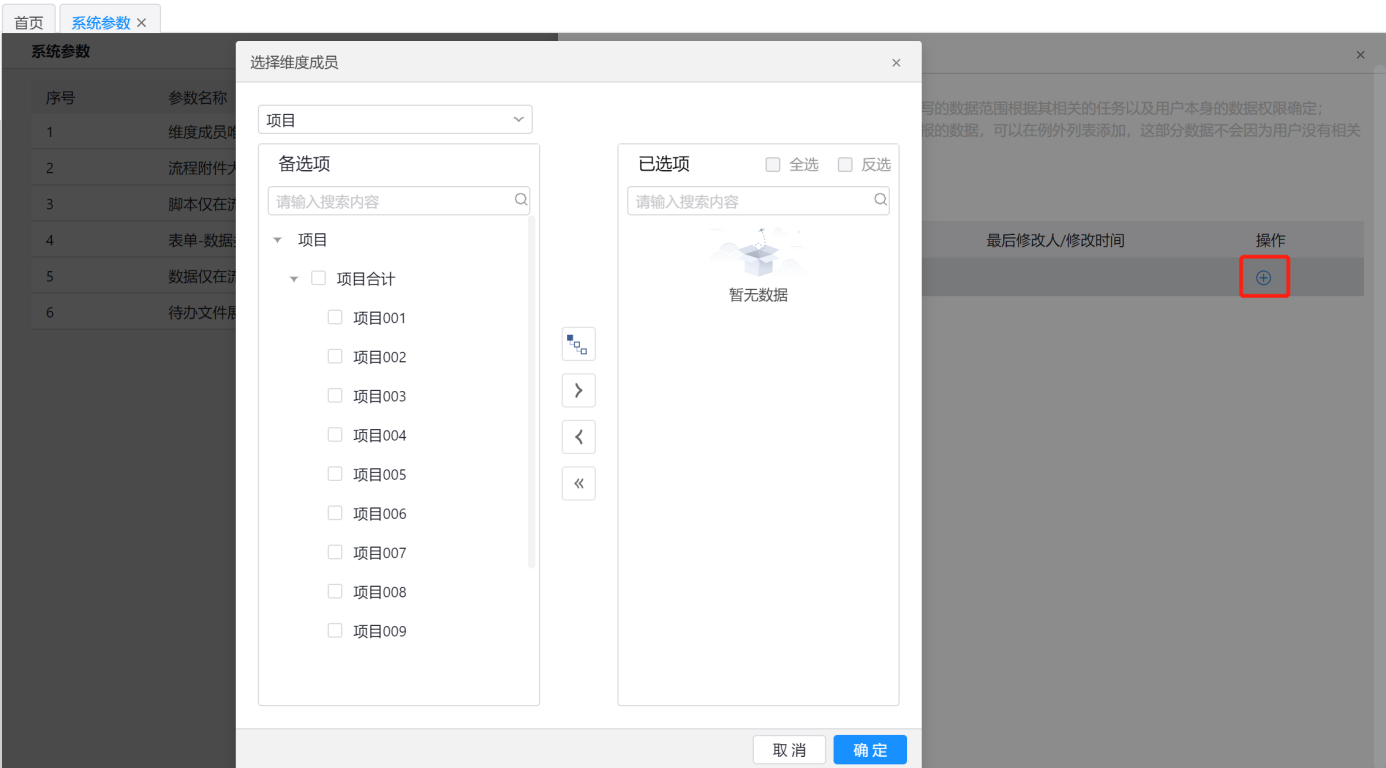Click search icon in 备选项 search box
Image resolution: width=1386 pixels, height=768 pixels.
(521, 200)
